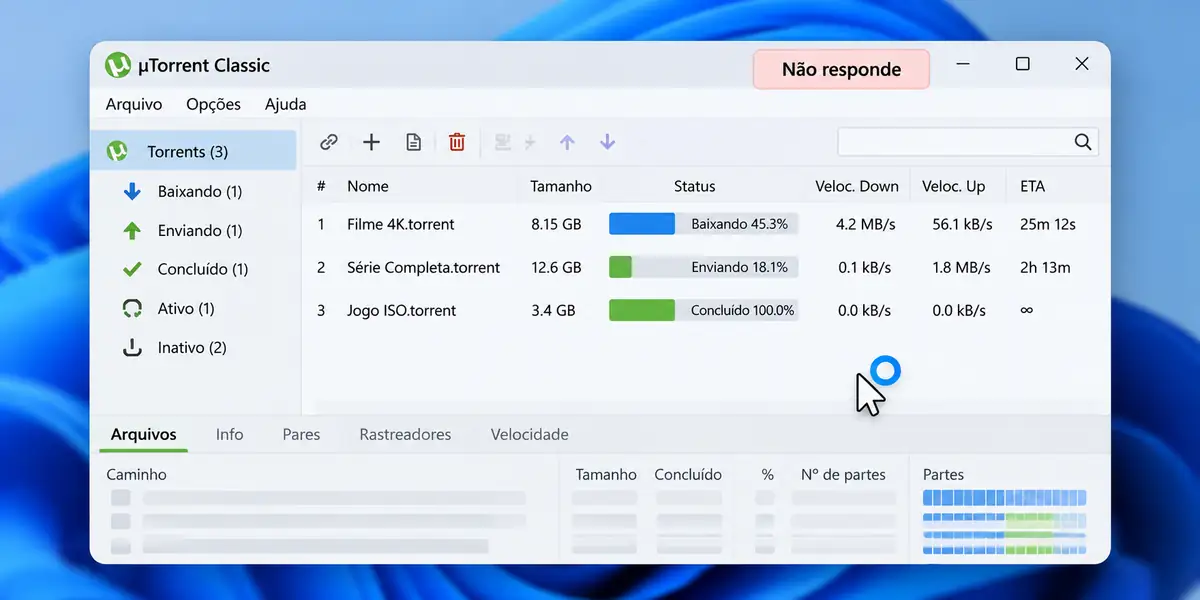Click the 2h 13m ETA value
Screen dimensions: 1200x600
pyautogui.click(x=1045, y=267)
